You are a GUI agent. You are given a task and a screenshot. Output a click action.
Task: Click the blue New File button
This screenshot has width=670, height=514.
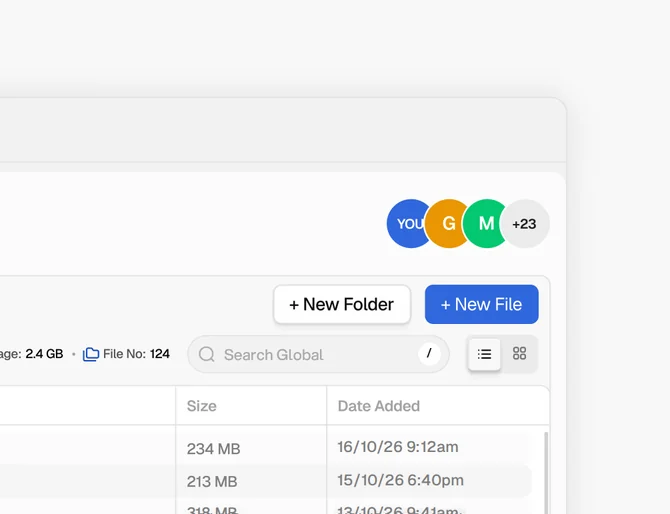pos(482,304)
